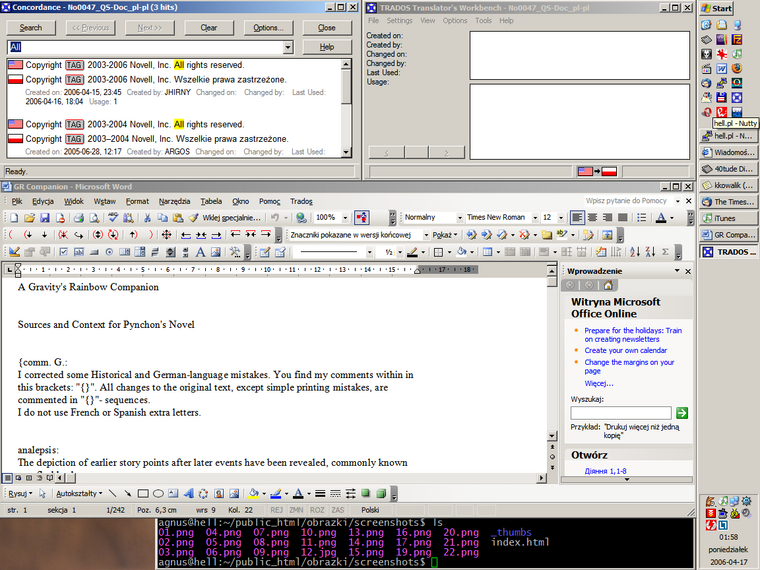Open Settings menu in Translator's Workbench
The width and height of the screenshot is (760, 570).
point(399,20)
